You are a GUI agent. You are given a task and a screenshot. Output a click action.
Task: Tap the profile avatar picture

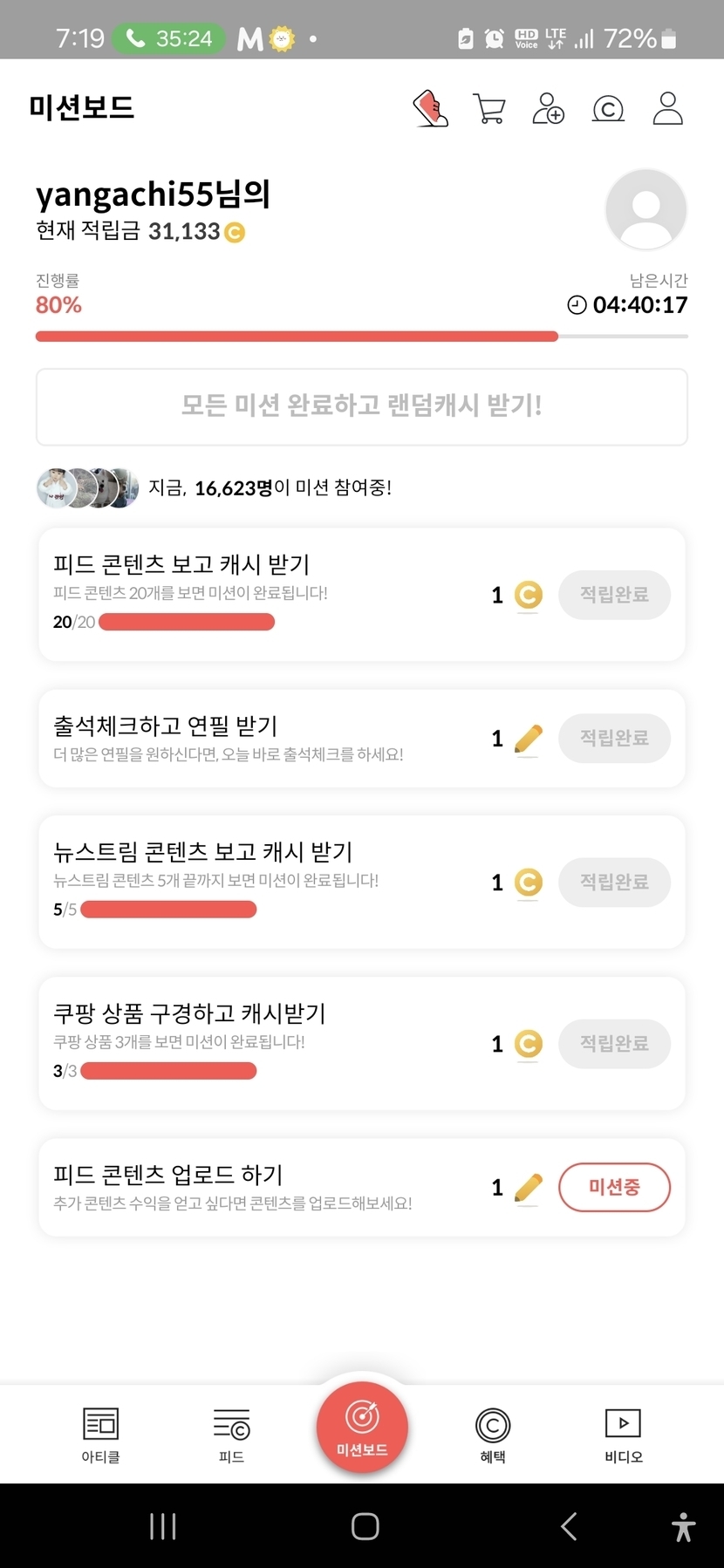[x=645, y=209]
